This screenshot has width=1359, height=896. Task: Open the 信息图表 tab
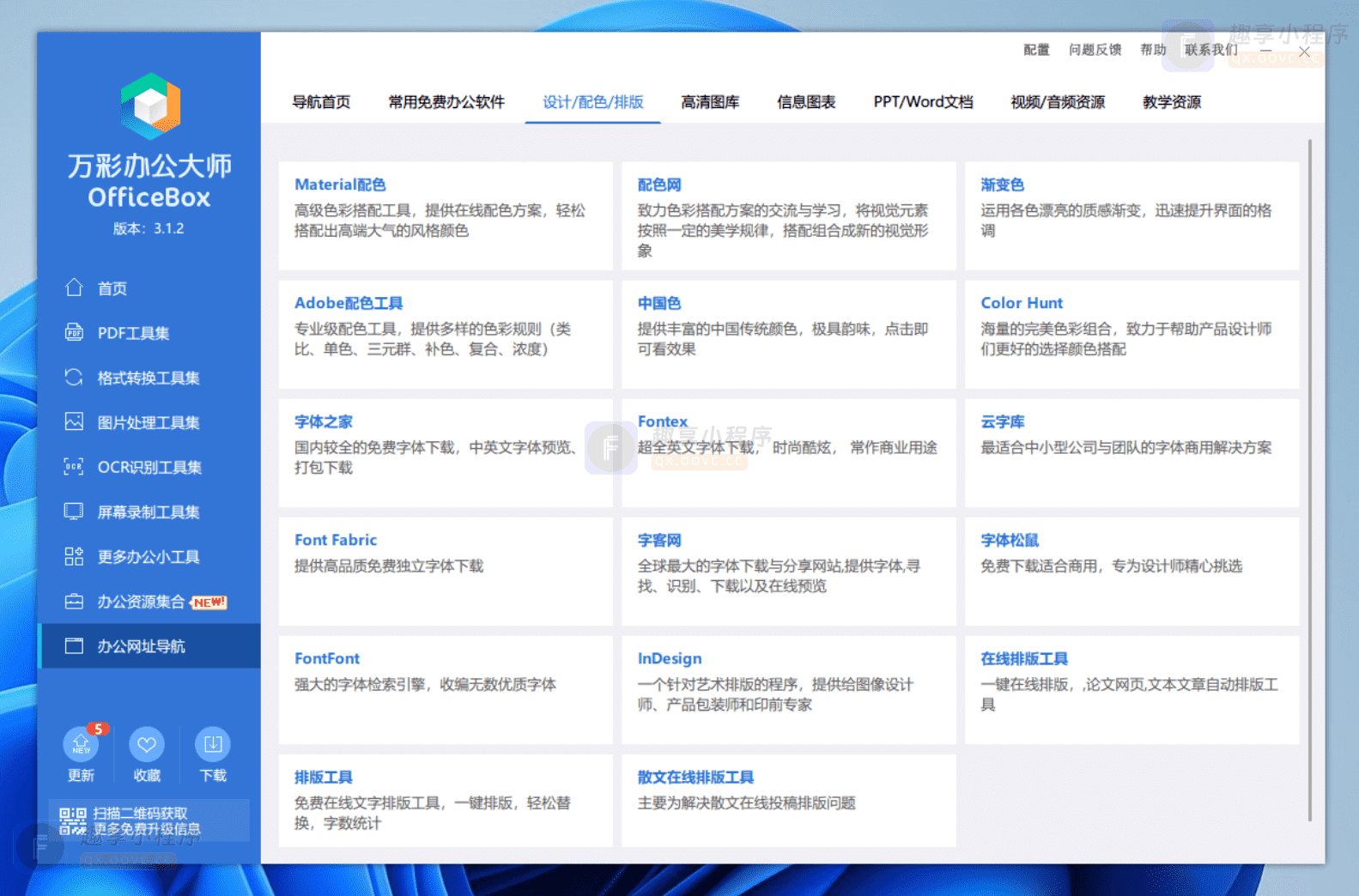806,102
